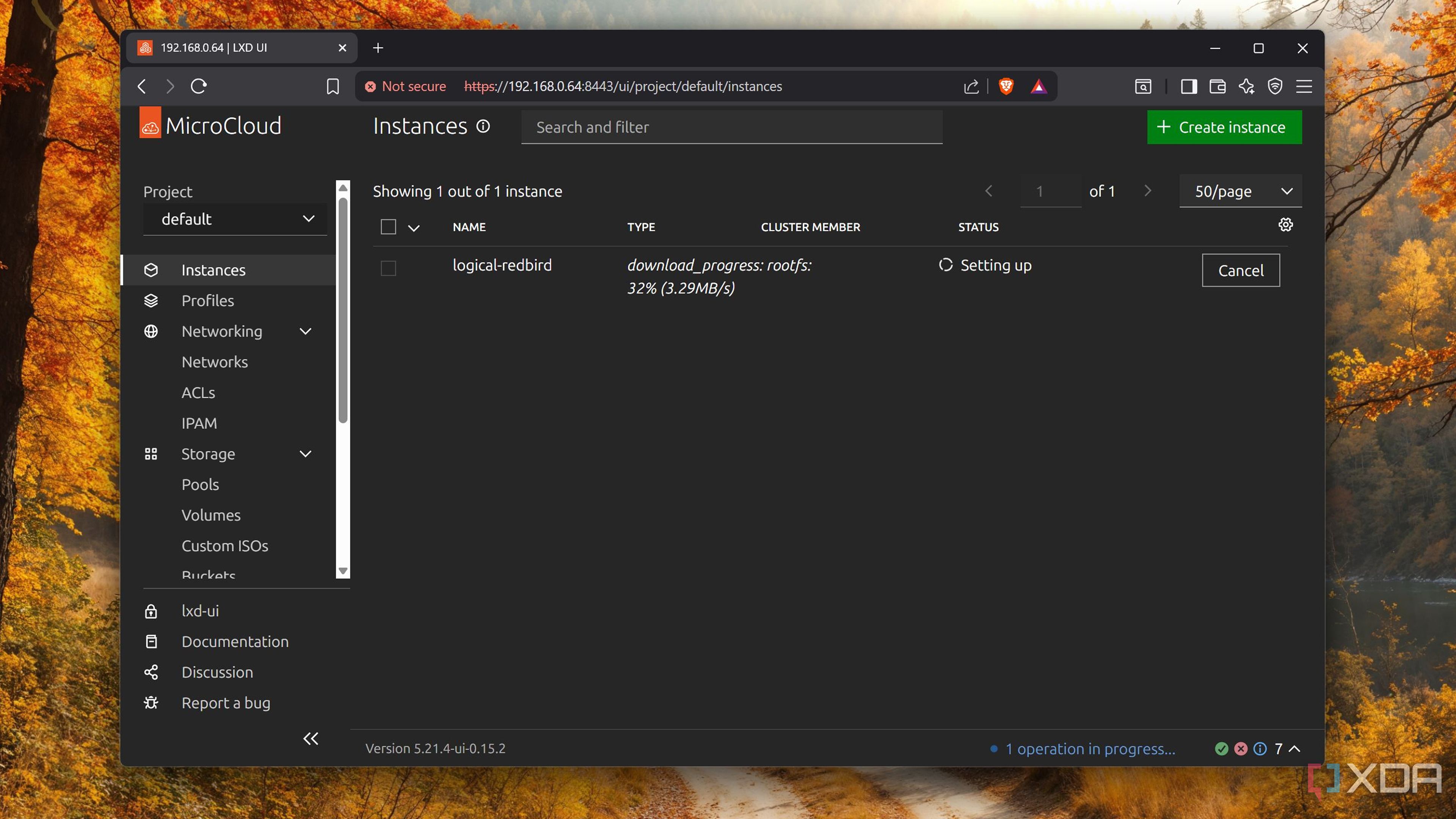The image size is (1456, 819).
Task: Open ACLs in the sidebar
Action: (x=198, y=392)
